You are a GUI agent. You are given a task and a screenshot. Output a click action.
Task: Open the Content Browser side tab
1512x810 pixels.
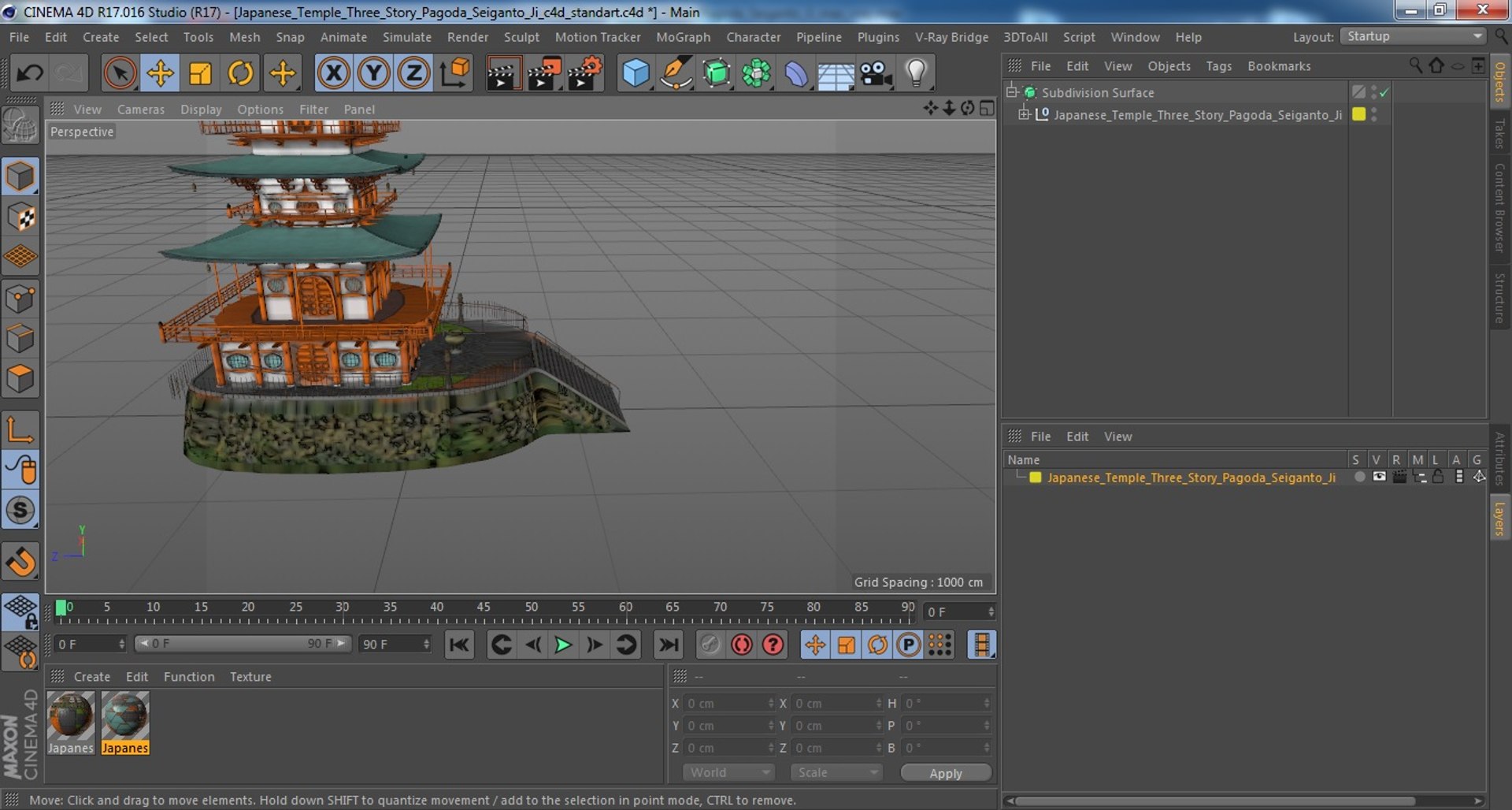(1500, 208)
